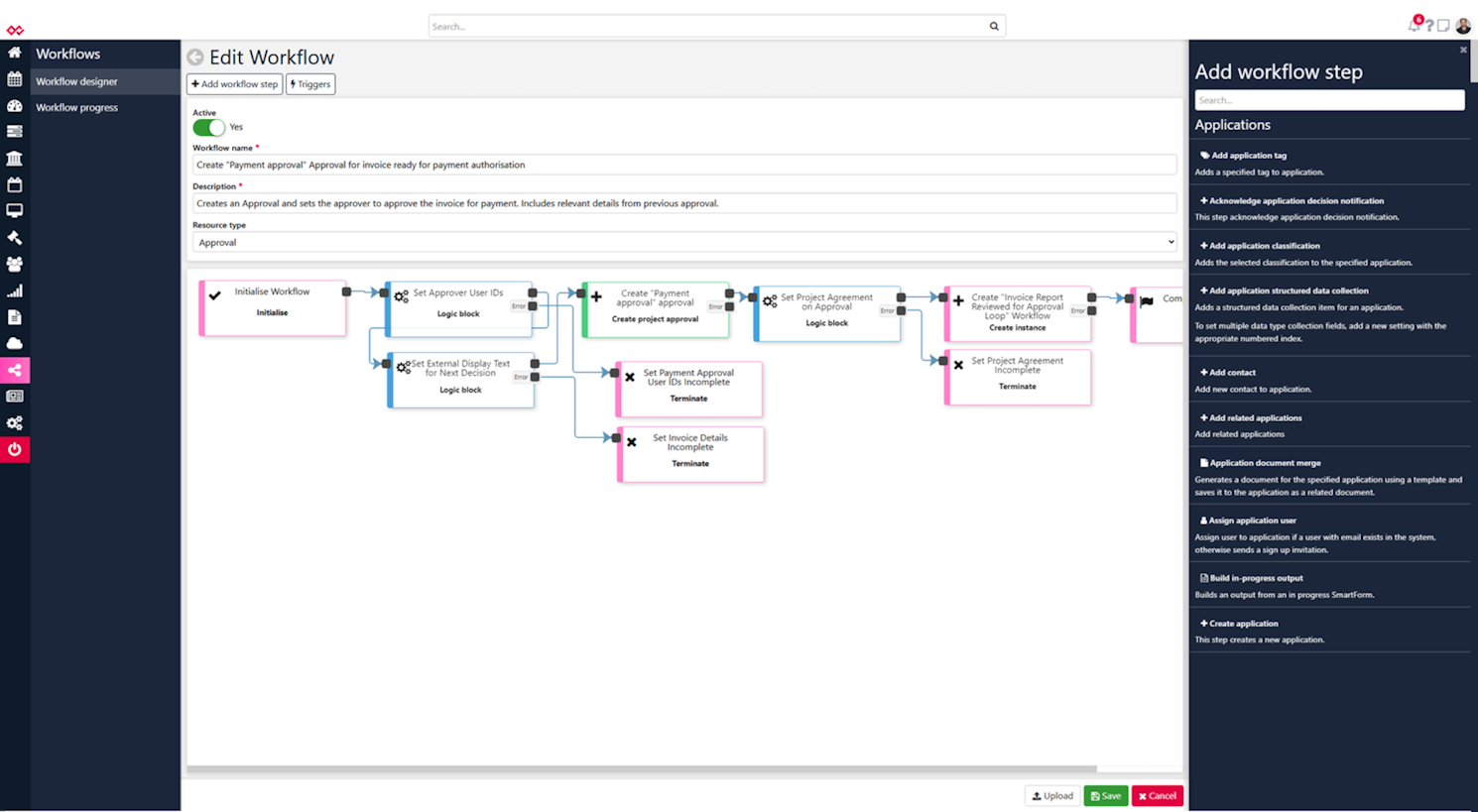Click the gavel hammer sidebar icon
Viewport: 1478px width, 812px height.
14,238
